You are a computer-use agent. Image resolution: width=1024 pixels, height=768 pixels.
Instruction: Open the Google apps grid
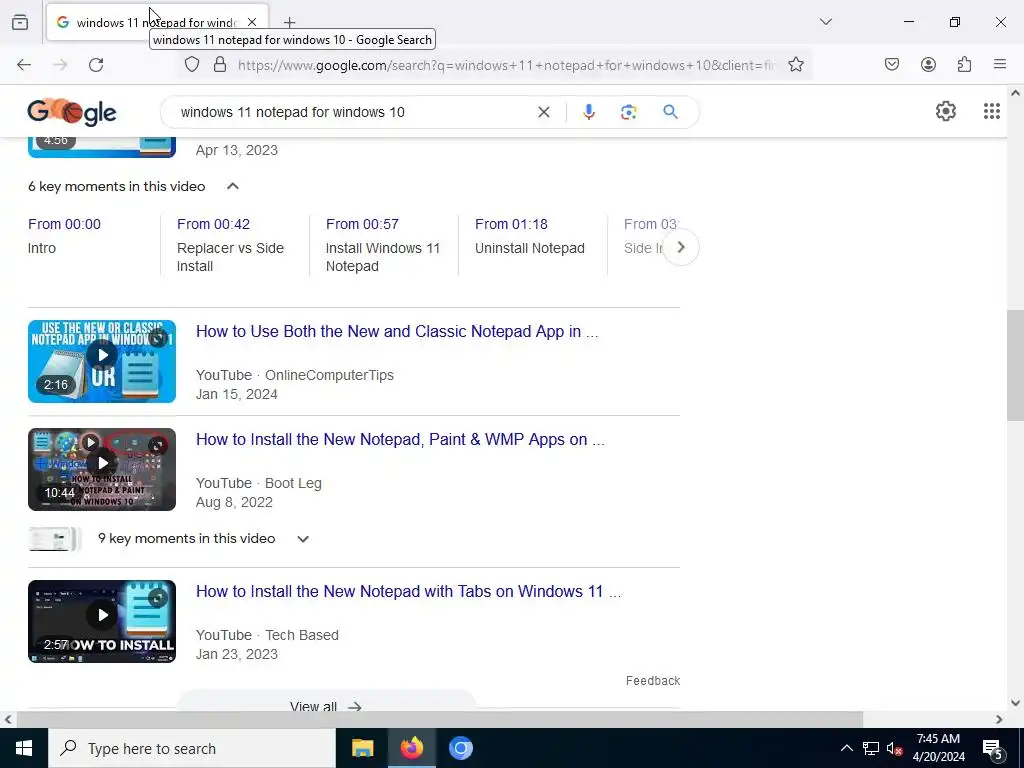(x=991, y=112)
